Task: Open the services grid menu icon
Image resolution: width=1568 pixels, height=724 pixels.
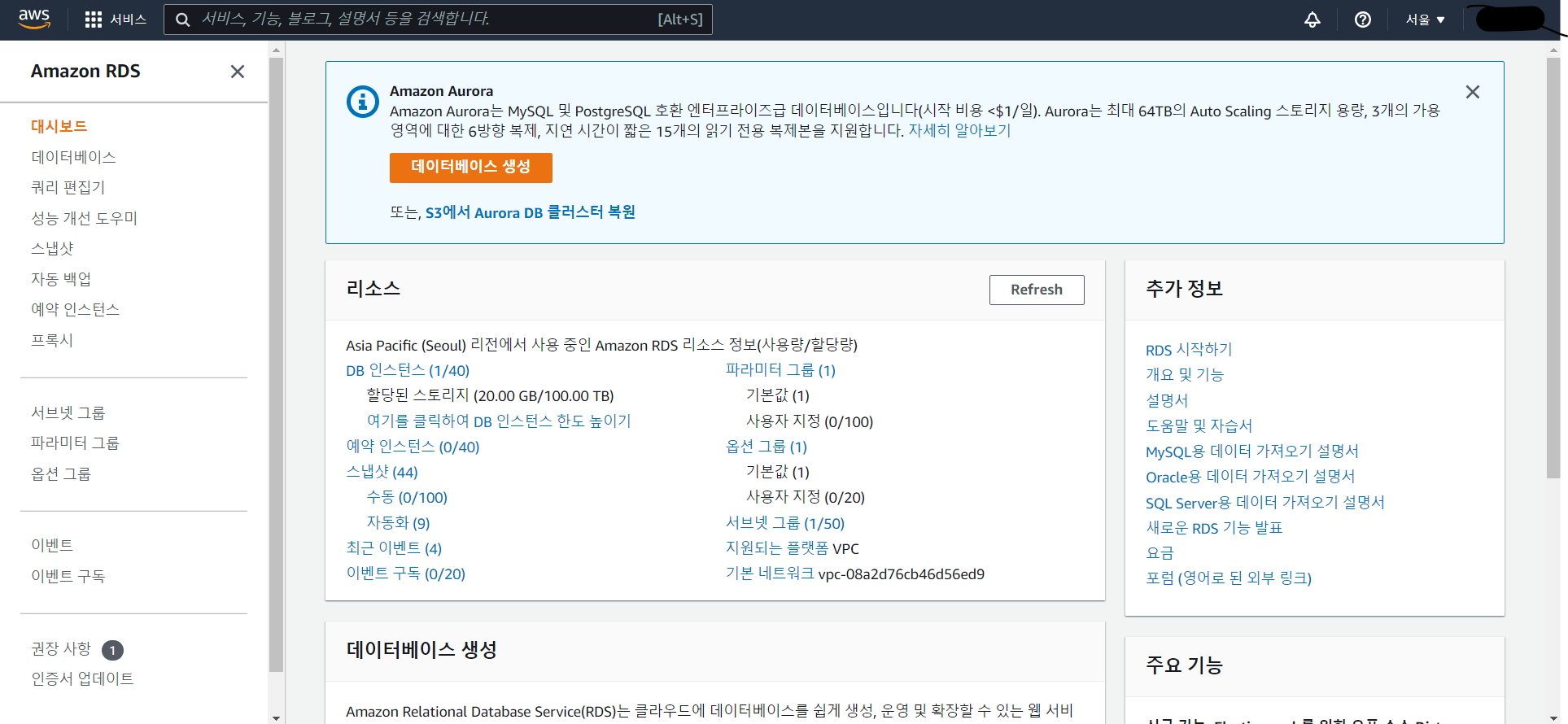Action: tap(94, 20)
